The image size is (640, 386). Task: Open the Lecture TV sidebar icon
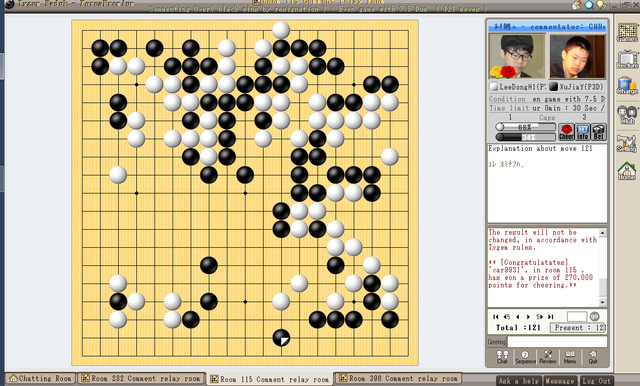click(x=627, y=60)
